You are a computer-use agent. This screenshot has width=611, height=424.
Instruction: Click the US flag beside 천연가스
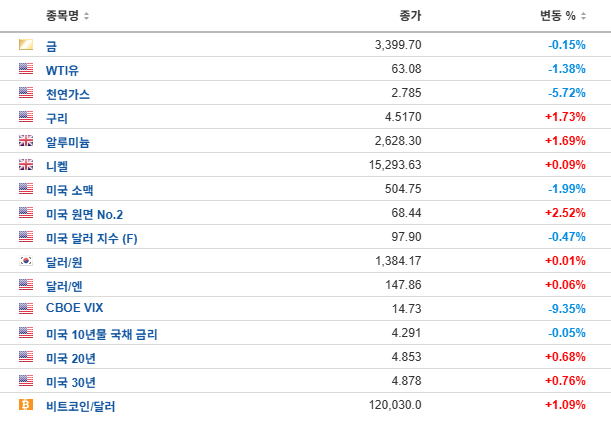26,93
